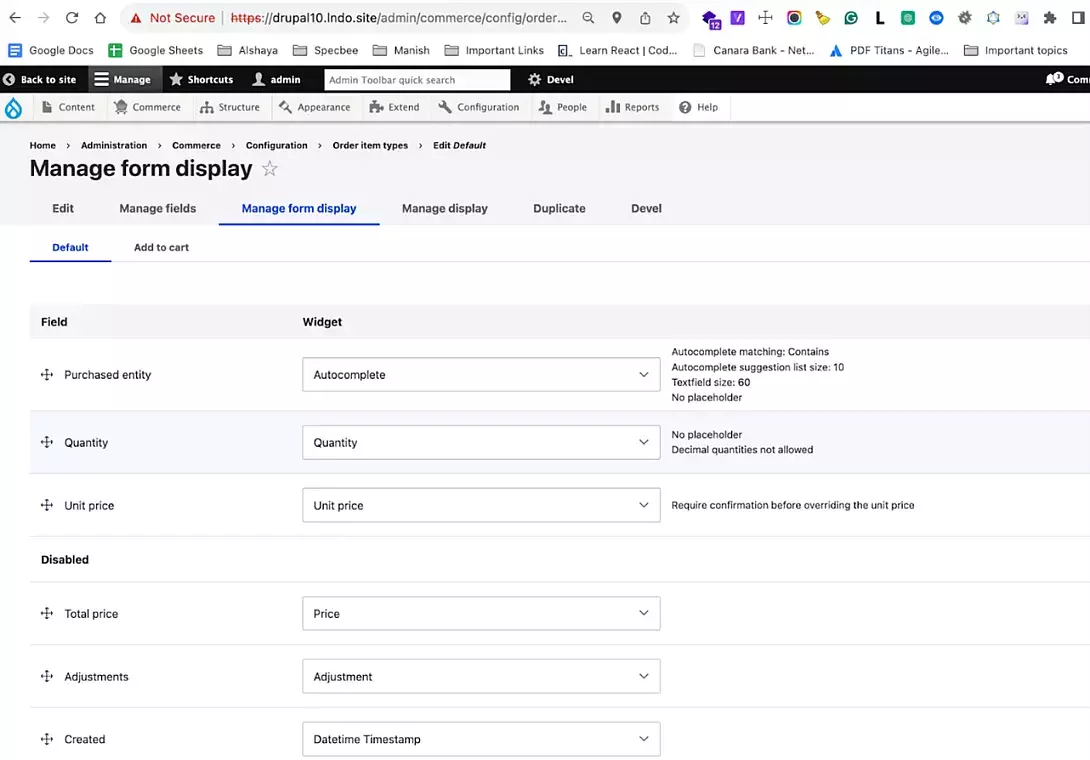This screenshot has width=1090, height=760.
Task: Open the Purchased entity widget dropdown
Action: (480, 374)
